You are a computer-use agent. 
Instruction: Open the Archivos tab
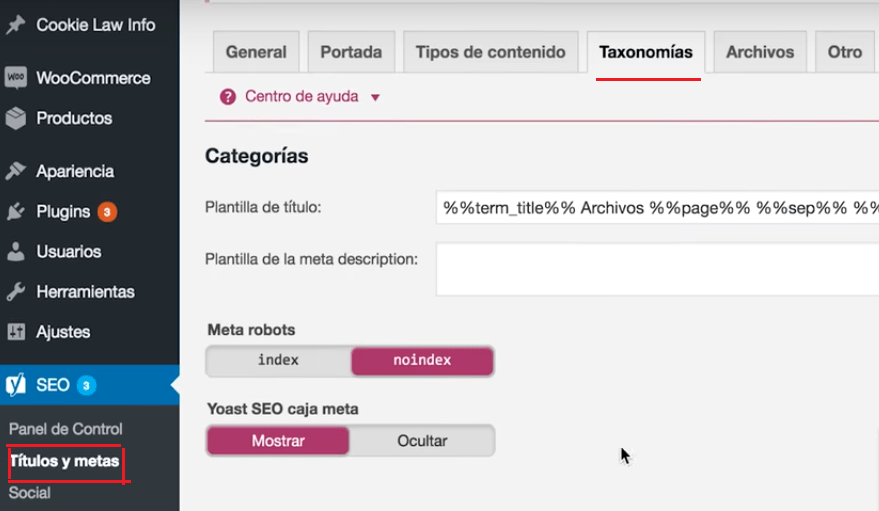pyautogui.click(x=760, y=53)
